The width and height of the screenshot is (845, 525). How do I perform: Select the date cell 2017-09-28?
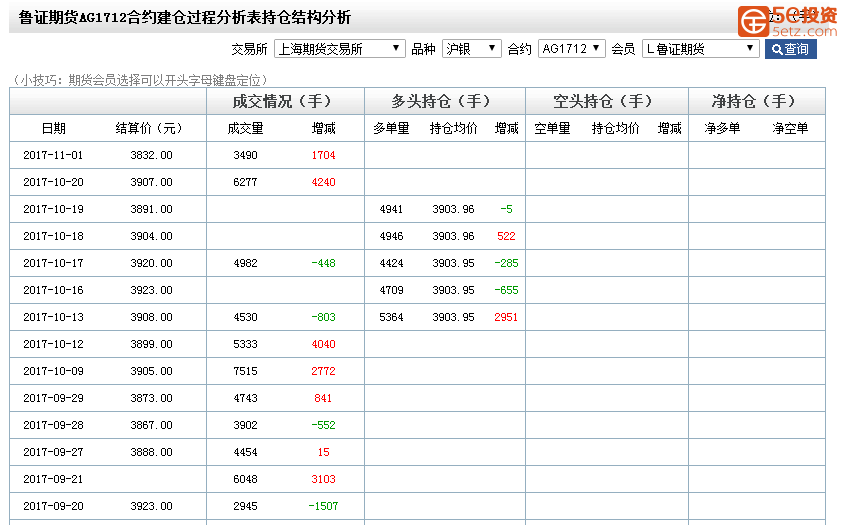(x=53, y=425)
